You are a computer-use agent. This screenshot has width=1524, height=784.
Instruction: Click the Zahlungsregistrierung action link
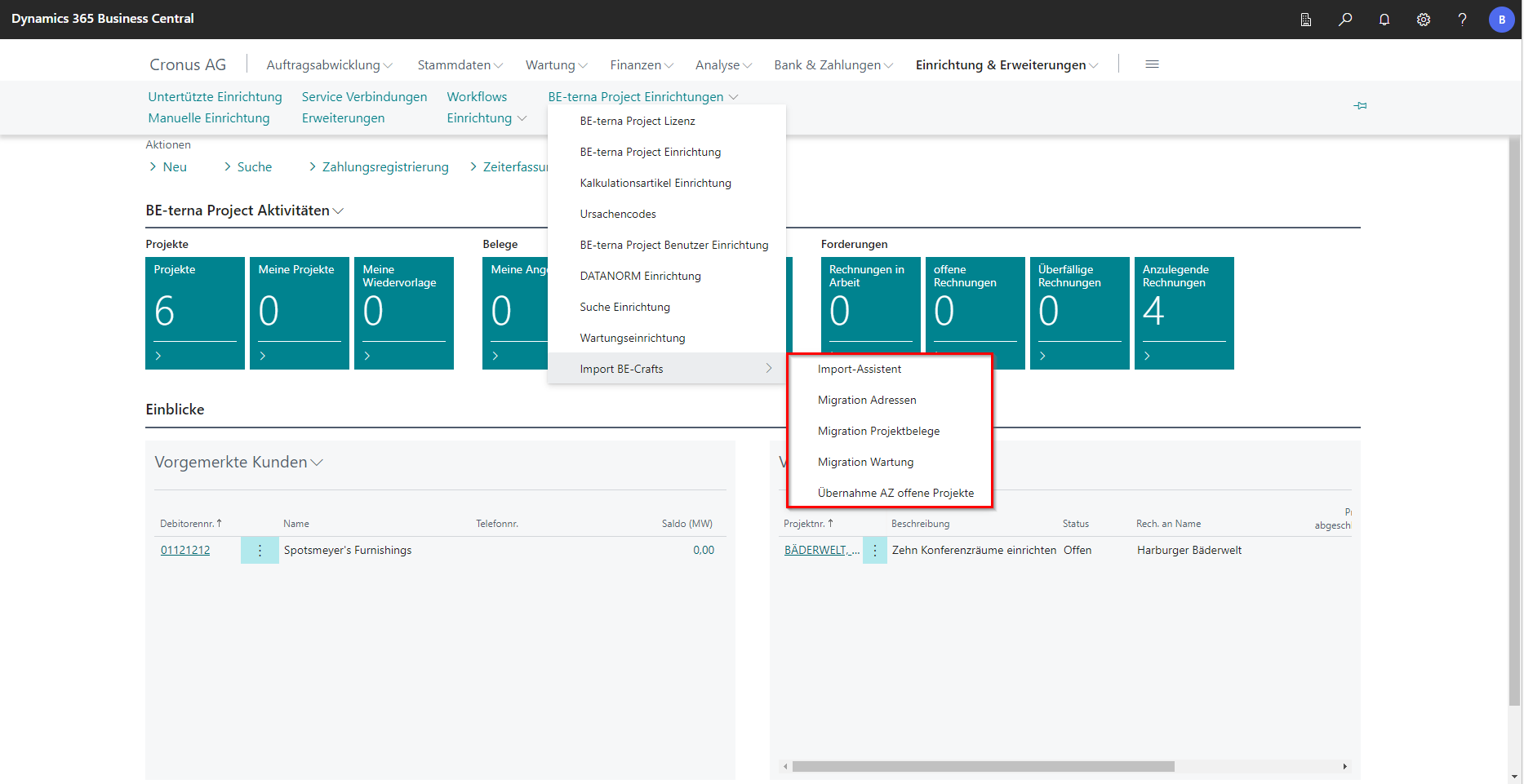coord(384,167)
